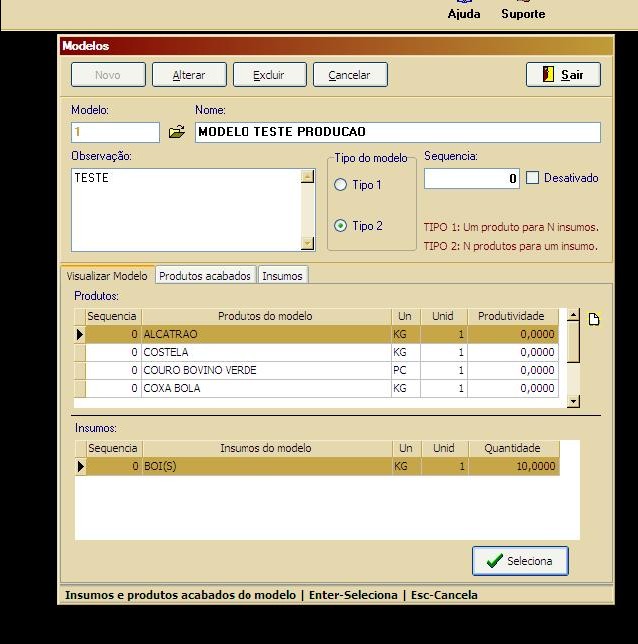This screenshot has width=638, height=644.
Task: Click the KG unit cell of BOI(S)
Action: [407, 466]
